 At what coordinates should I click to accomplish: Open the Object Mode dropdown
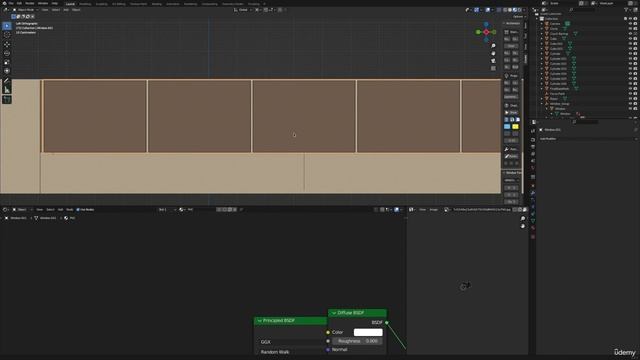(25, 10)
